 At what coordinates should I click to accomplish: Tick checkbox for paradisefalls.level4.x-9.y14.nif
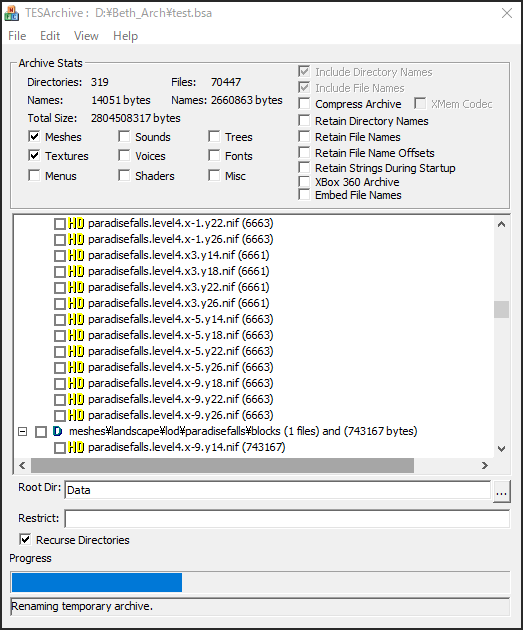(x=59, y=448)
